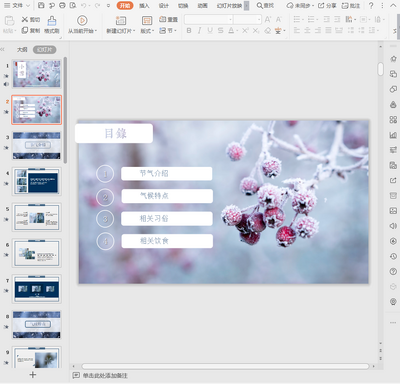400x384 pixels.
Task: Expand more ribbon tabs arrow
Action: click(246, 5)
